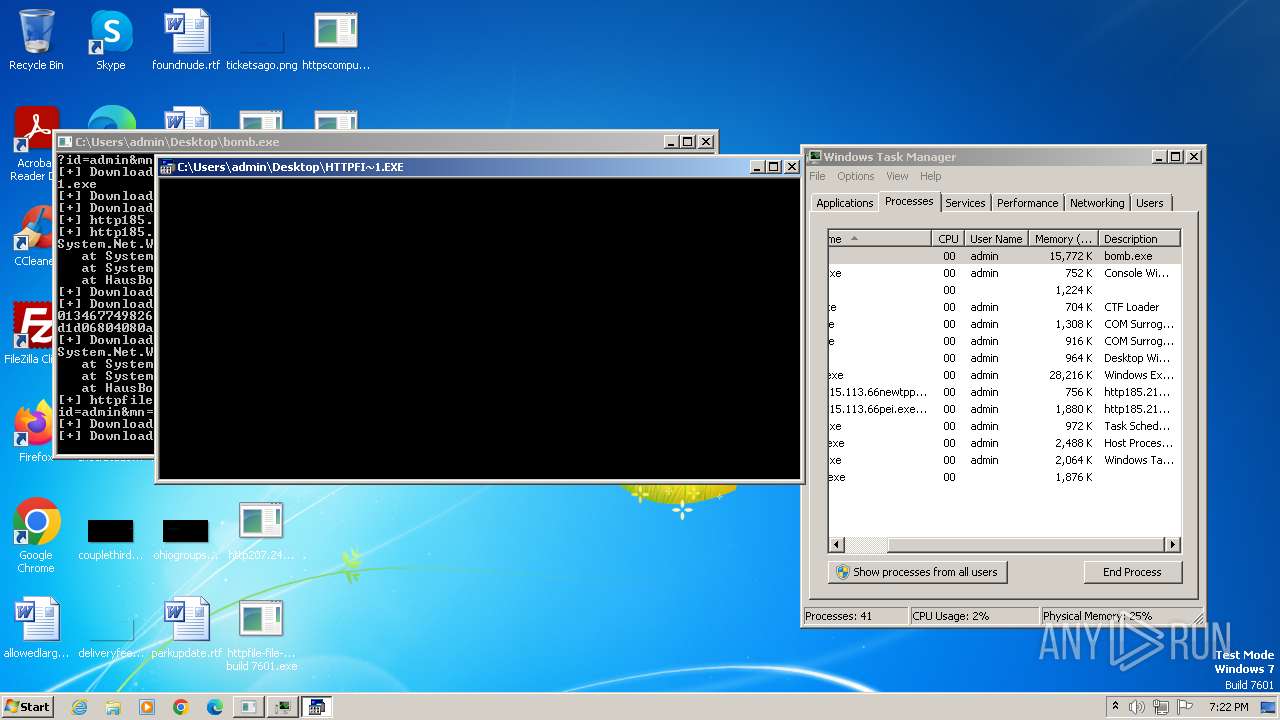Open Internet Explorer from the taskbar
The image size is (1280, 720).
(x=79, y=707)
